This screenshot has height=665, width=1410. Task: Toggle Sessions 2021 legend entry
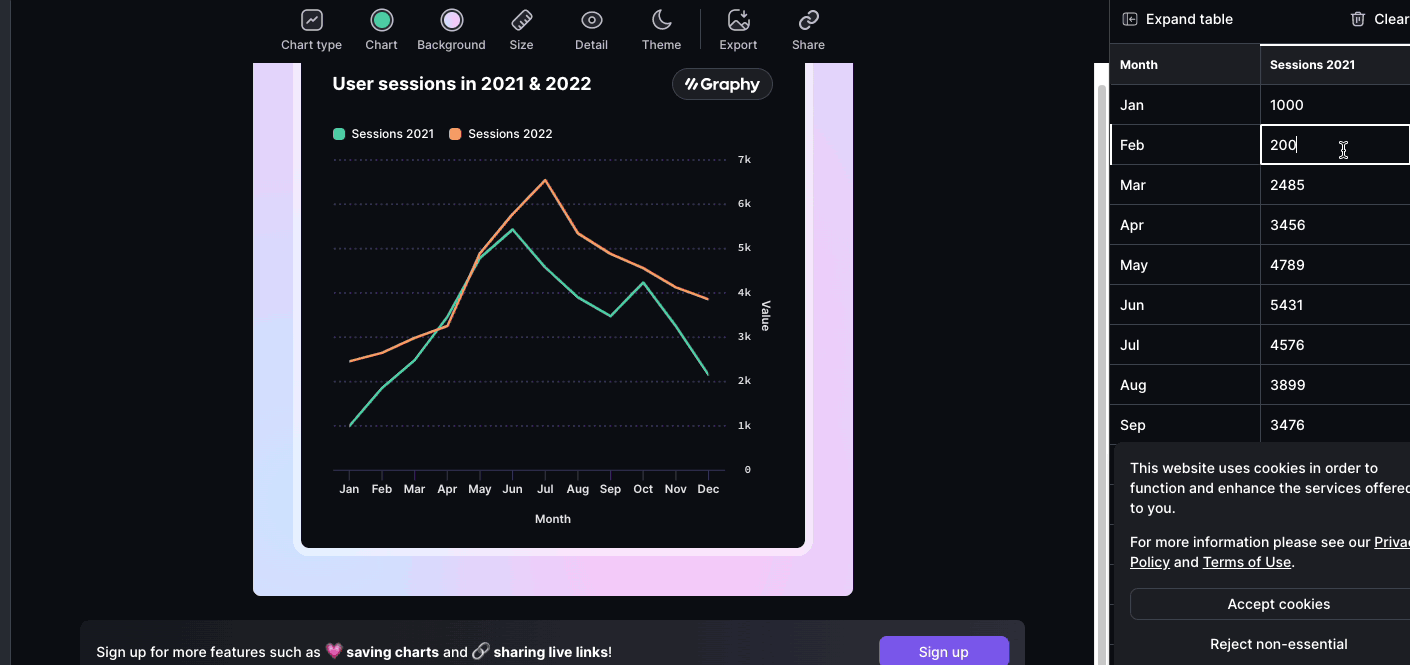pyautogui.click(x=384, y=134)
